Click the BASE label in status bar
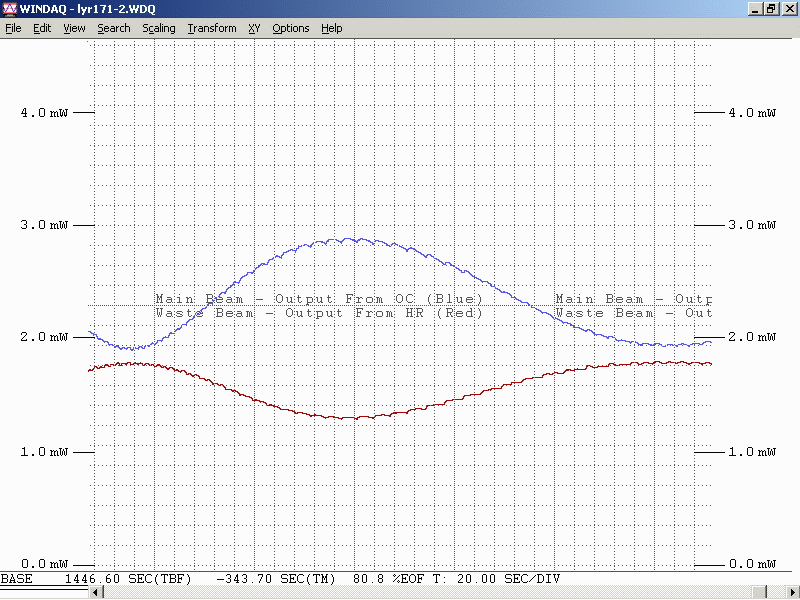Viewport: 800px width, 600px height. click(16, 579)
